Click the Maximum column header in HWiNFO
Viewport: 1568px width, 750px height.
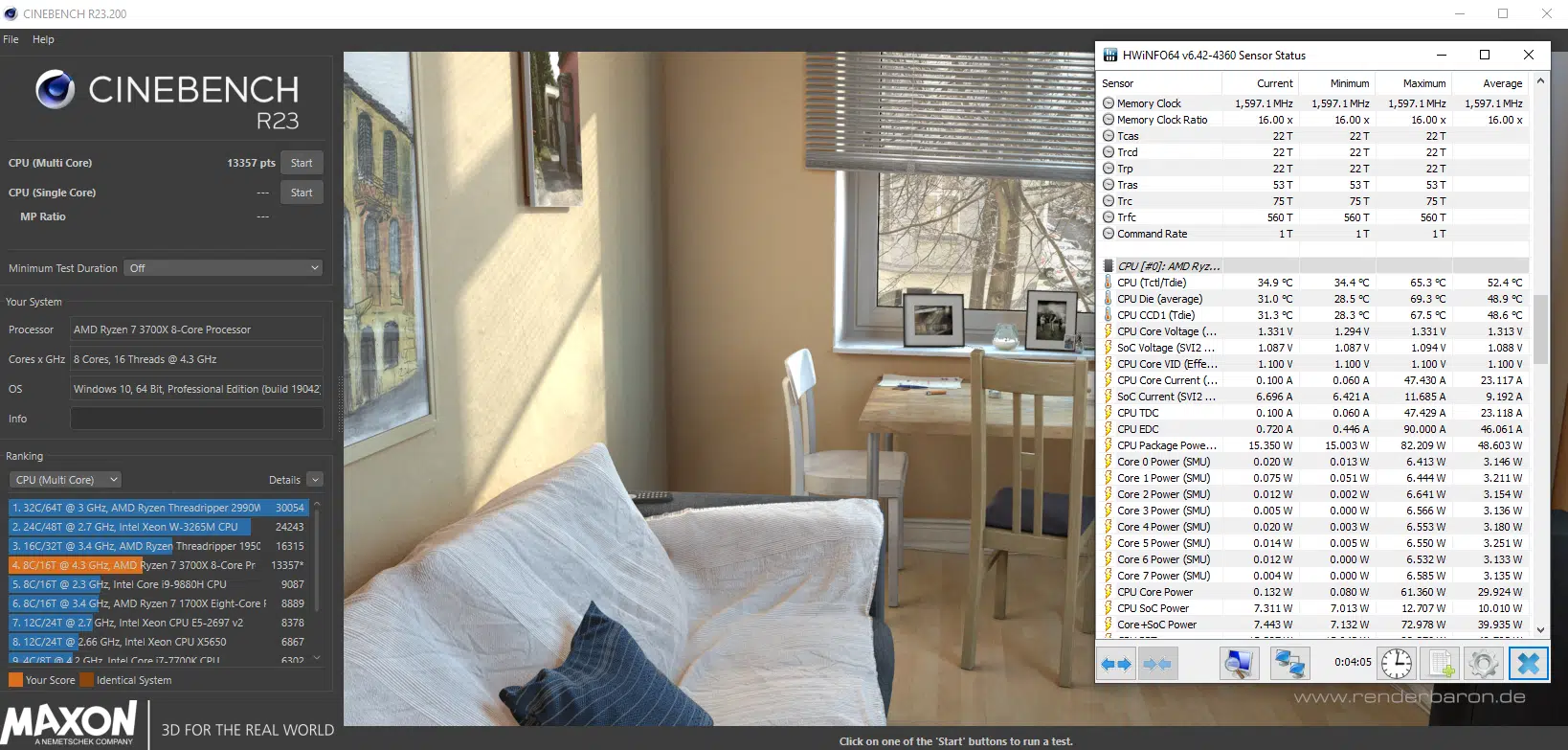pyautogui.click(x=1414, y=83)
